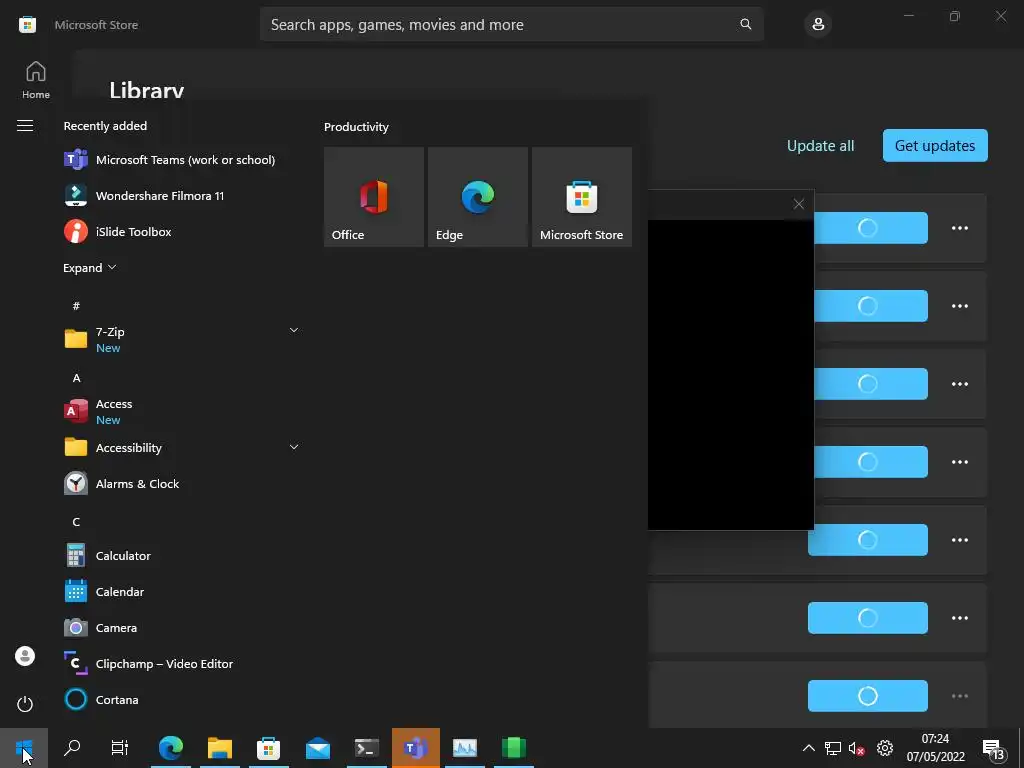Image resolution: width=1024 pixels, height=768 pixels.
Task: Open the Store profile account button
Action: tap(818, 25)
